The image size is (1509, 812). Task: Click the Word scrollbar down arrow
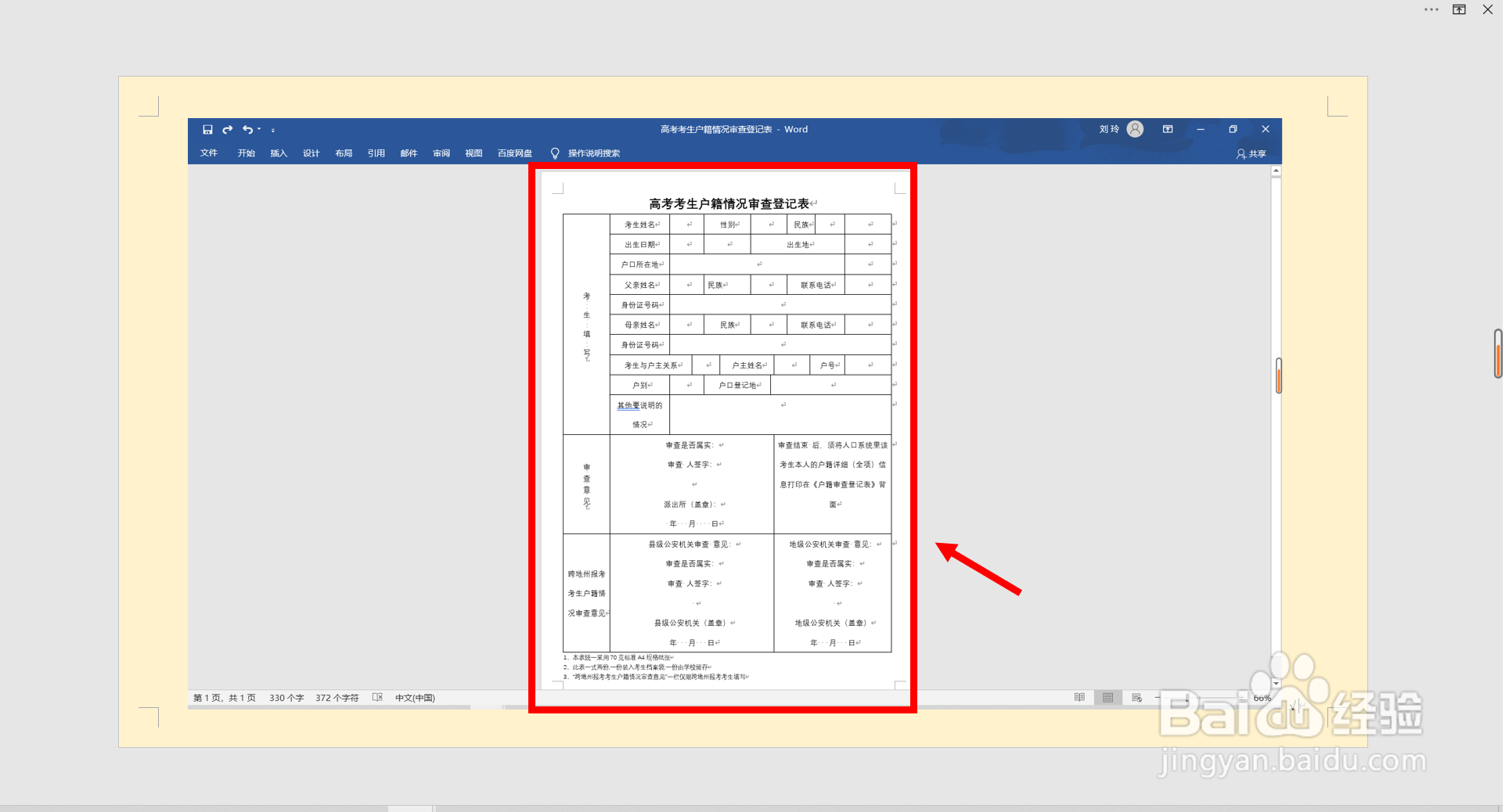pyautogui.click(x=1276, y=684)
